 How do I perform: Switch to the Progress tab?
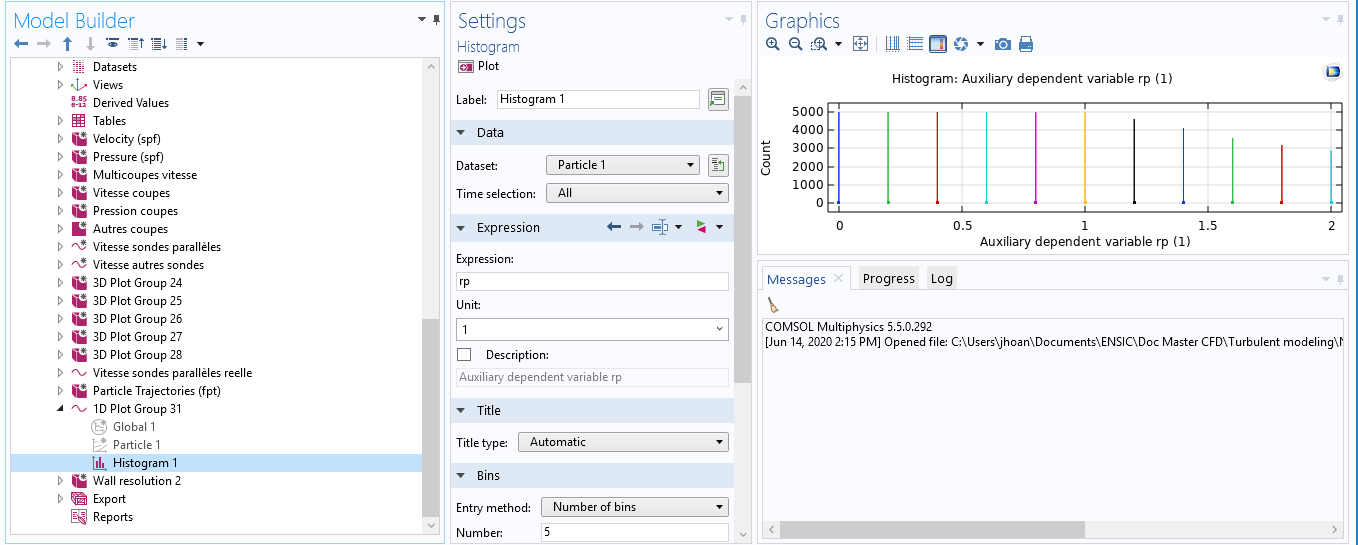pos(888,279)
